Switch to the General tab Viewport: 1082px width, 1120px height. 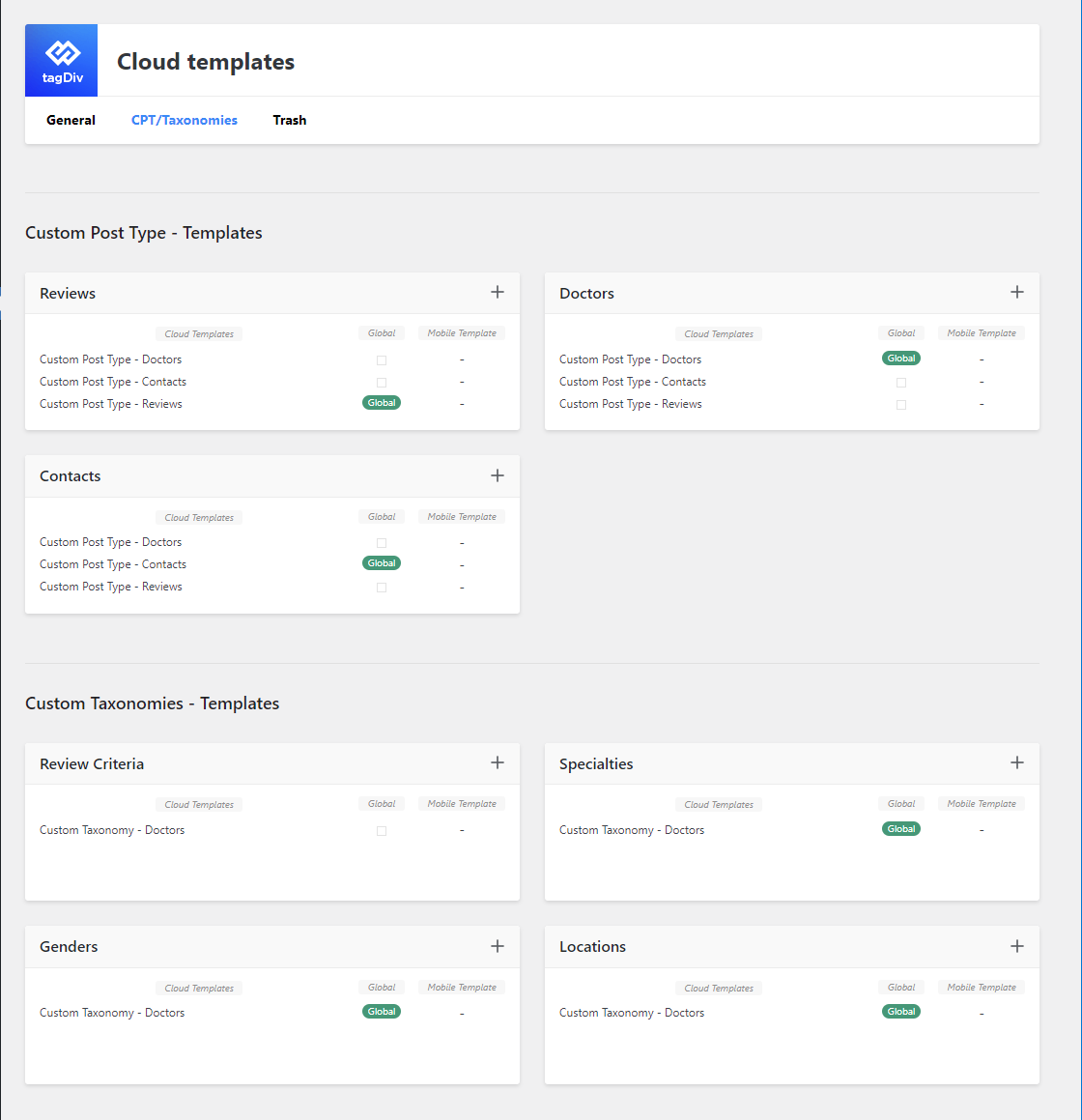pos(71,120)
